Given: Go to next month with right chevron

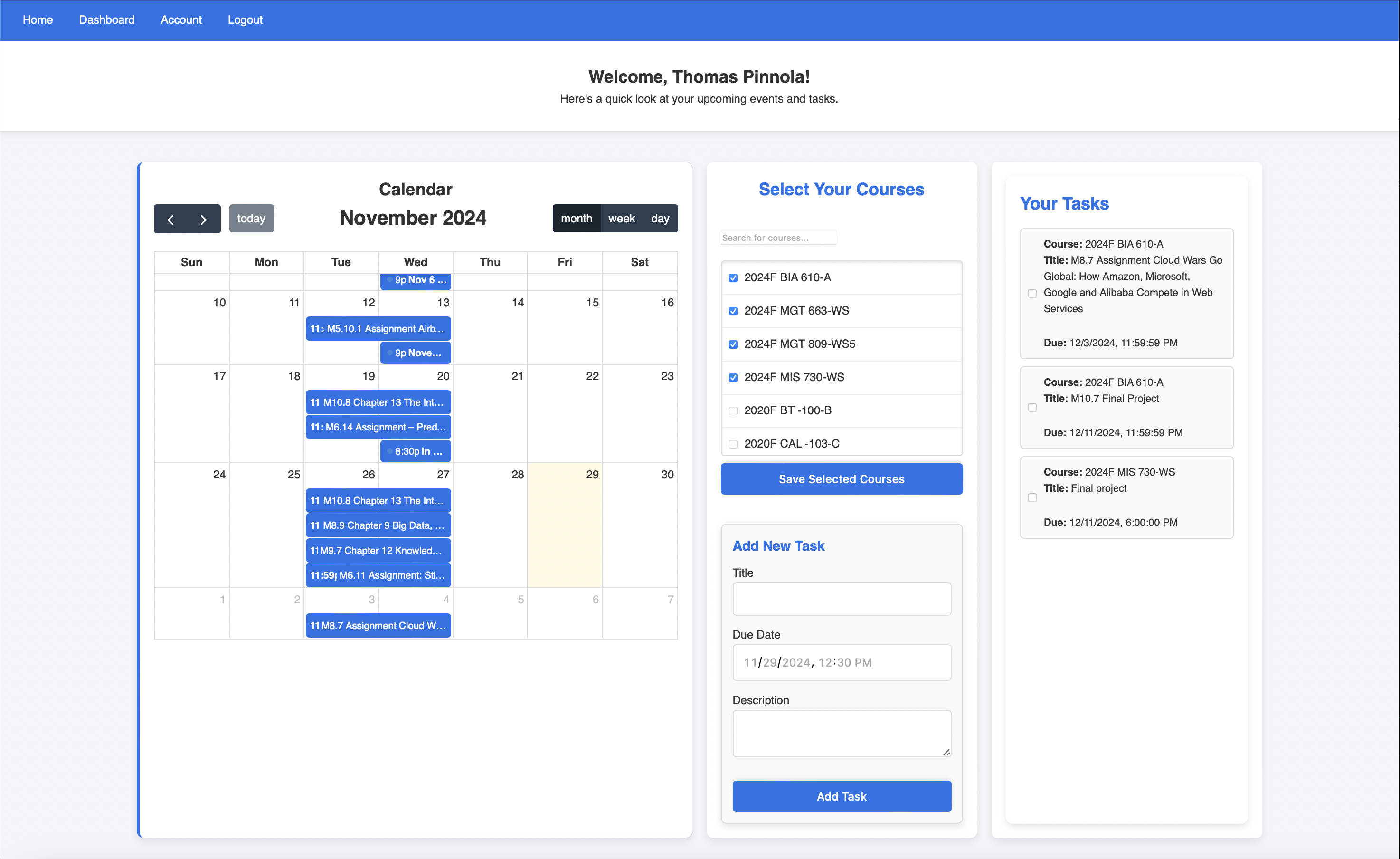Looking at the screenshot, I should click(203, 219).
